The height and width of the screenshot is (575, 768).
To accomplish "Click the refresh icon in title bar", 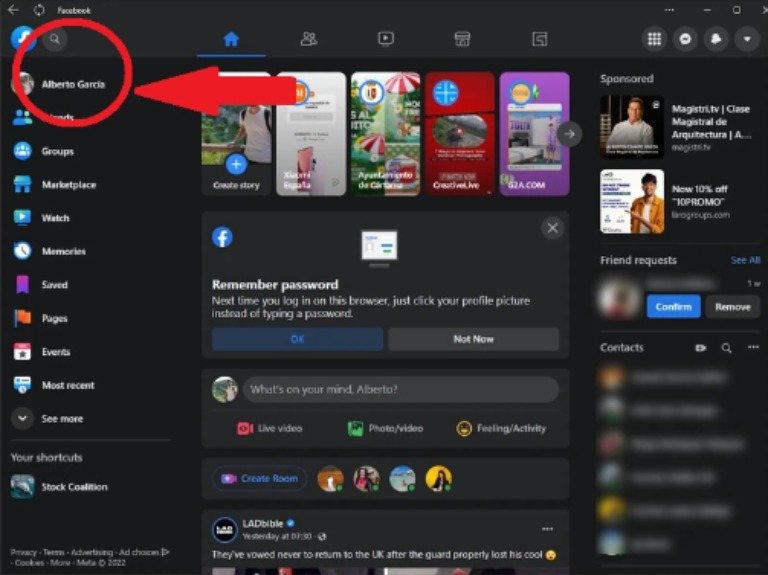I will coord(39,10).
